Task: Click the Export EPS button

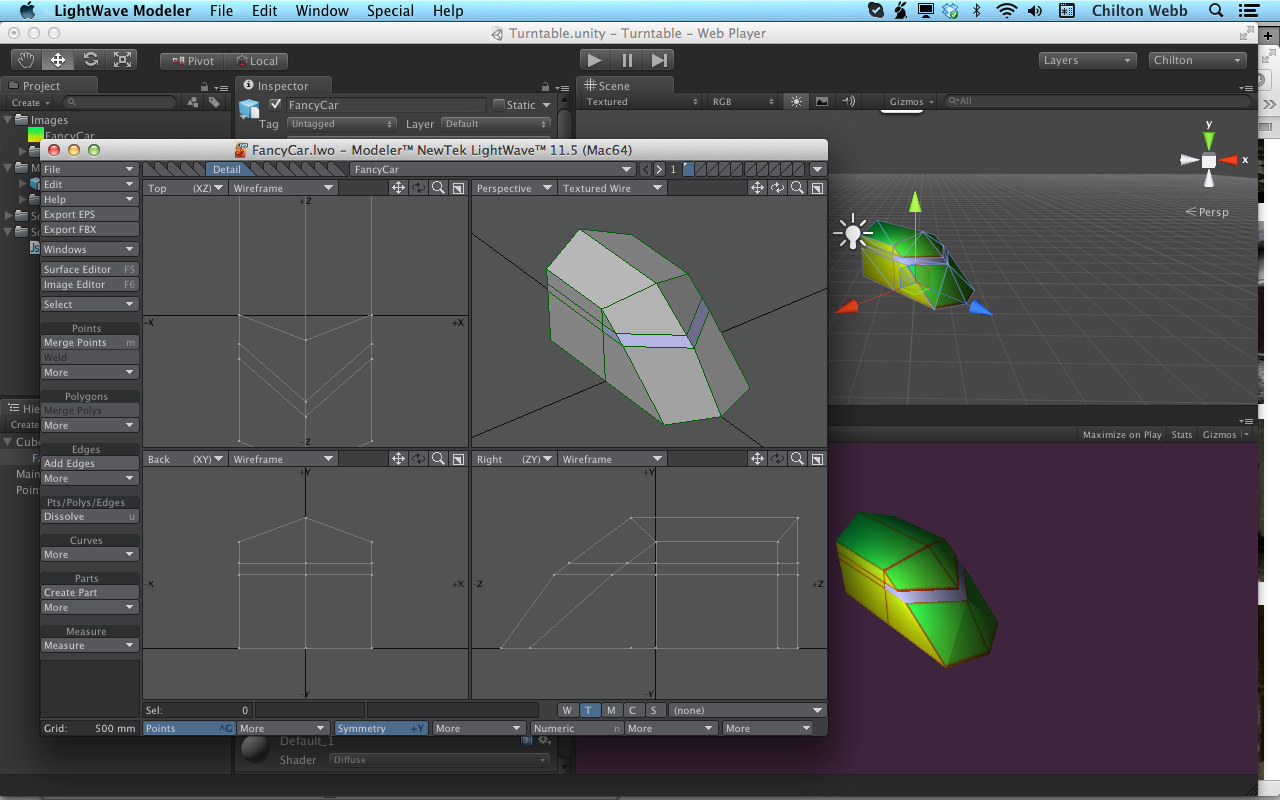Action: (89, 214)
